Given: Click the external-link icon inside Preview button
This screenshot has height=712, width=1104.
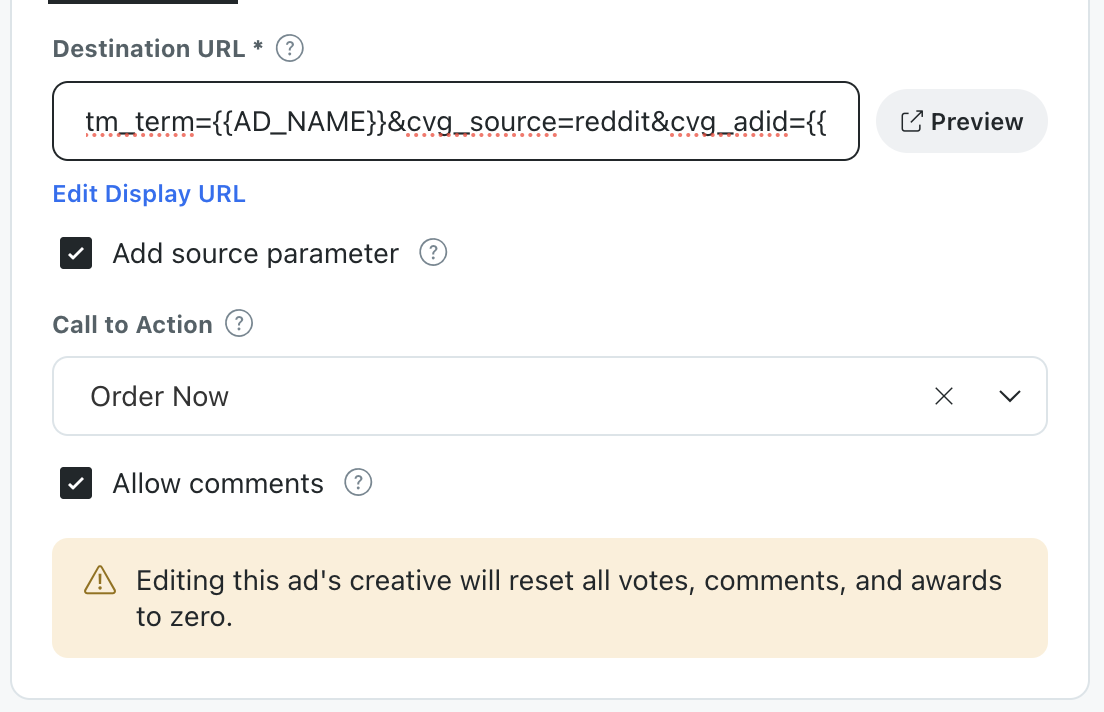Looking at the screenshot, I should 912,121.
